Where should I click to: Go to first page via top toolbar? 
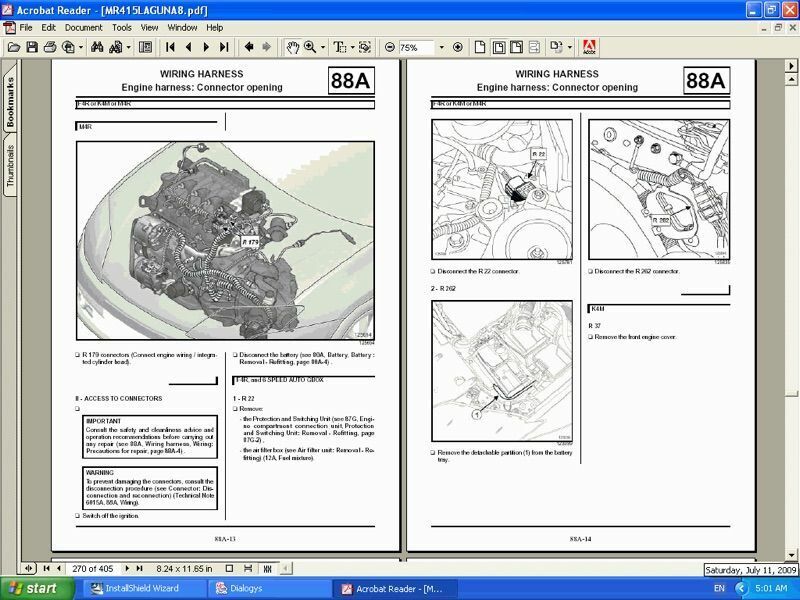170,47
